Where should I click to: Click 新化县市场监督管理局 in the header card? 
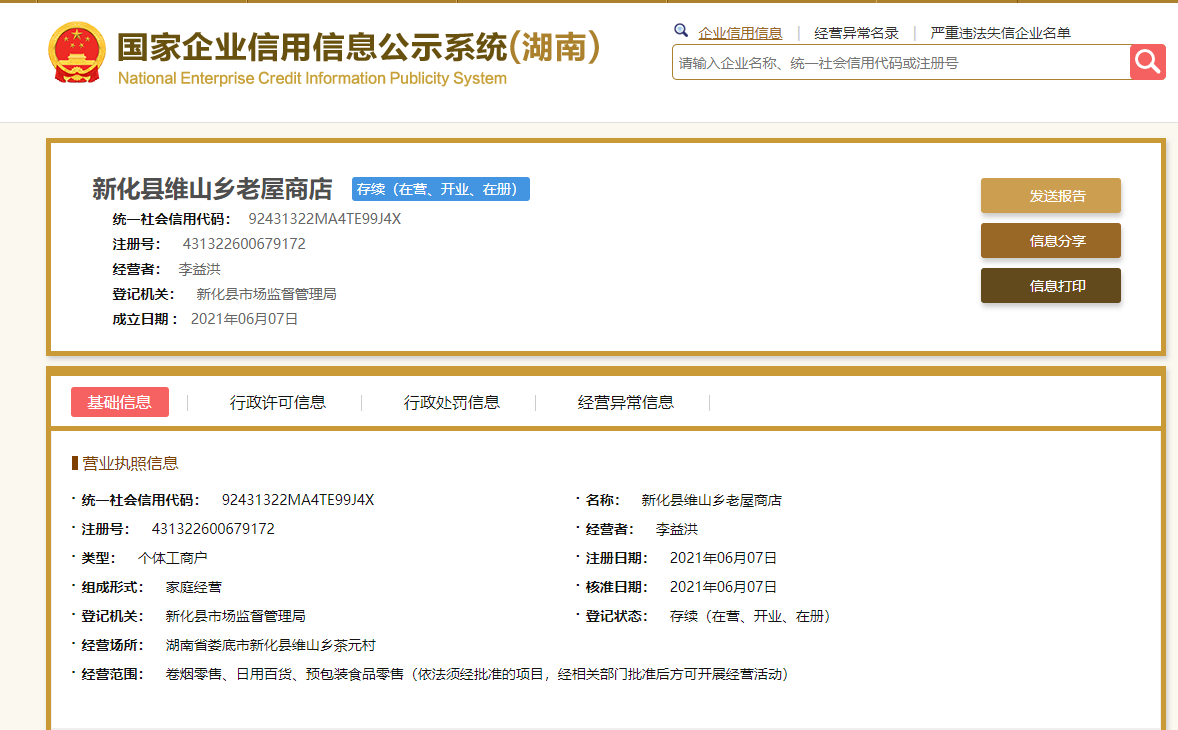pyautogui.click(x=266, y=294)
